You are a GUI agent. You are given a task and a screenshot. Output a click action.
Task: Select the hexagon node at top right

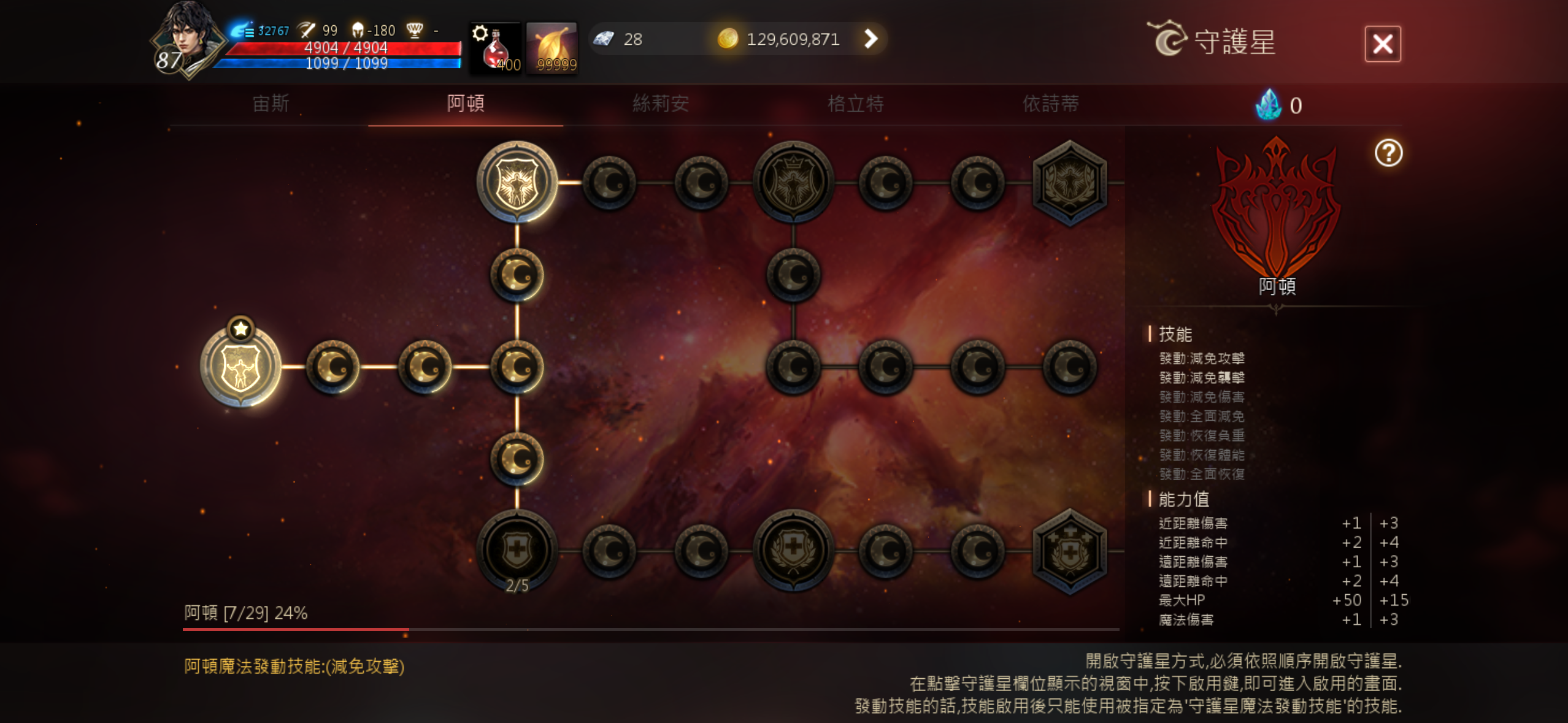tap(1070, 183)
